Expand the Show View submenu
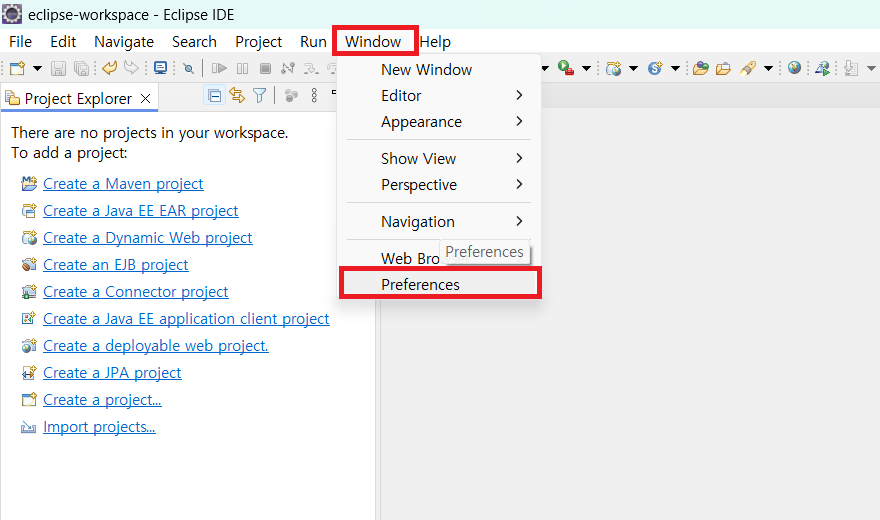 (x=439, y=159)
